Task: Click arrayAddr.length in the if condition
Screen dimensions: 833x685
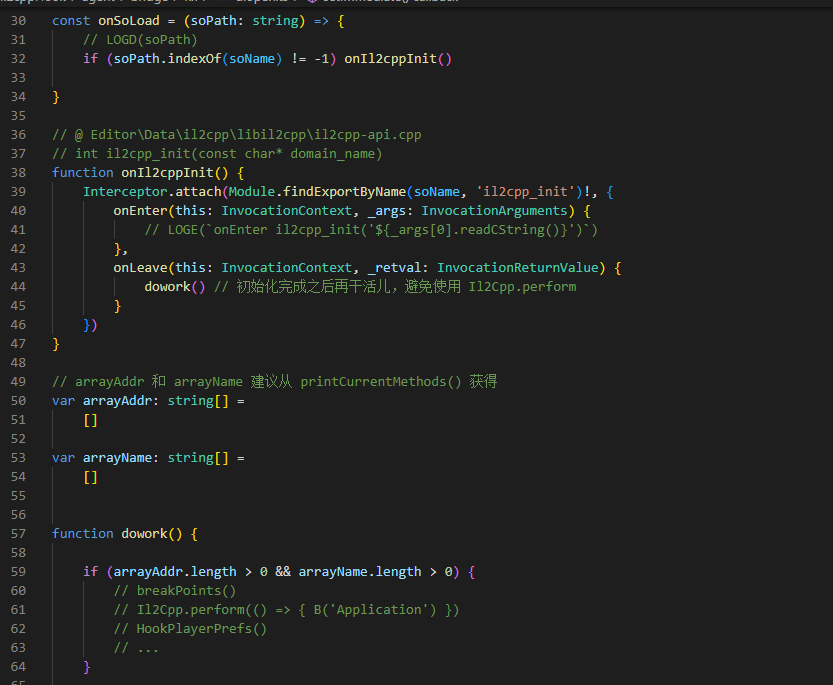Action: (175, 572)
